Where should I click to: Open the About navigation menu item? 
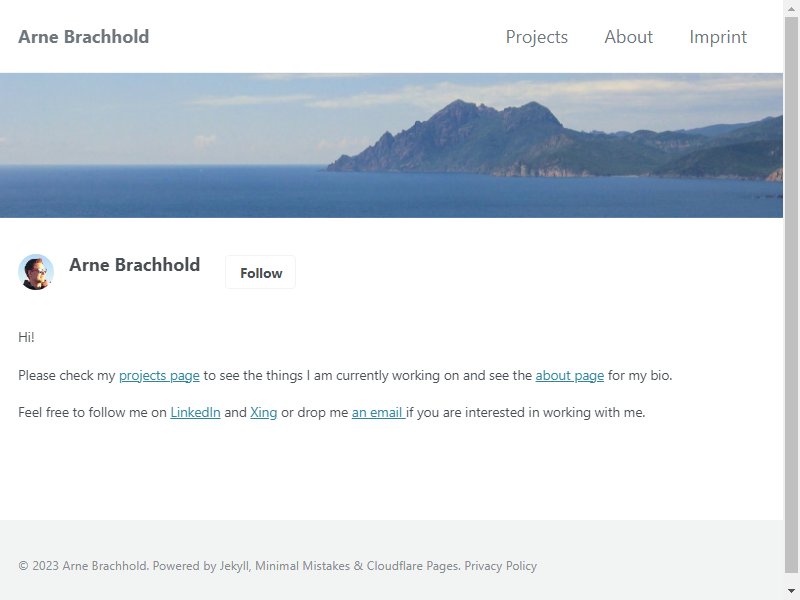(629, 37)
